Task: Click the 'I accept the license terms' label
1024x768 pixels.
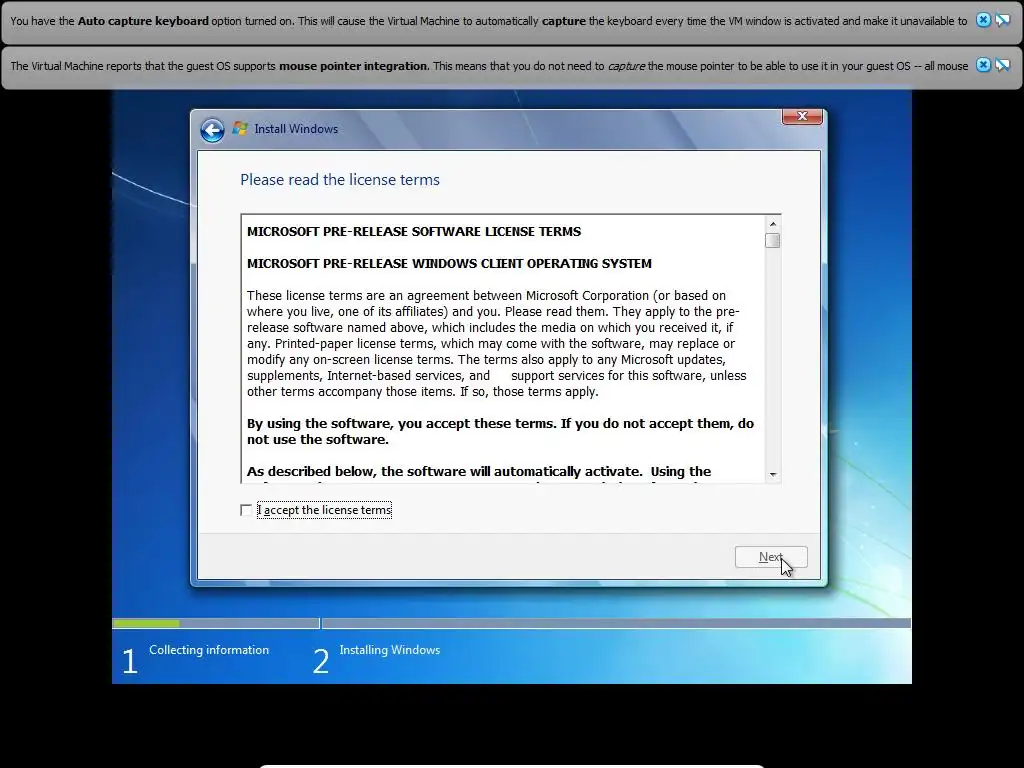Action: pos(325,510)
